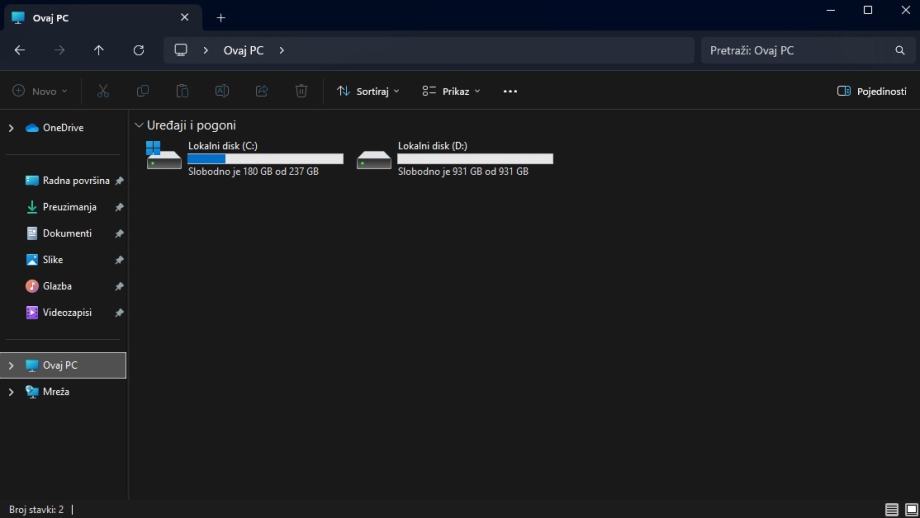Click the pin icon beside Dokumenti
Screen dimensions: 920x518
pos(119,233)
